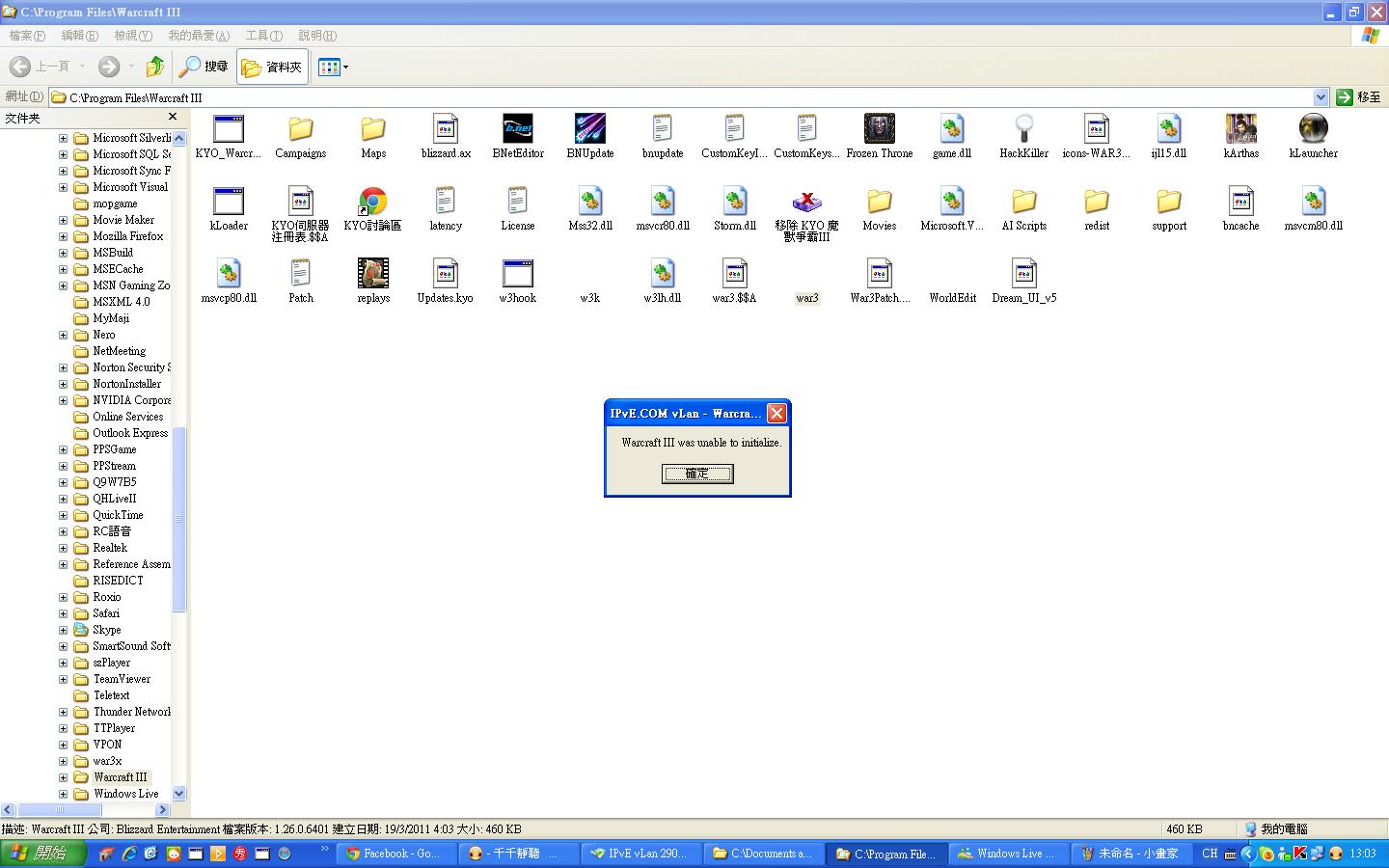Click the BNUpdate icon

pyautogui.click(x=589, y=129)
